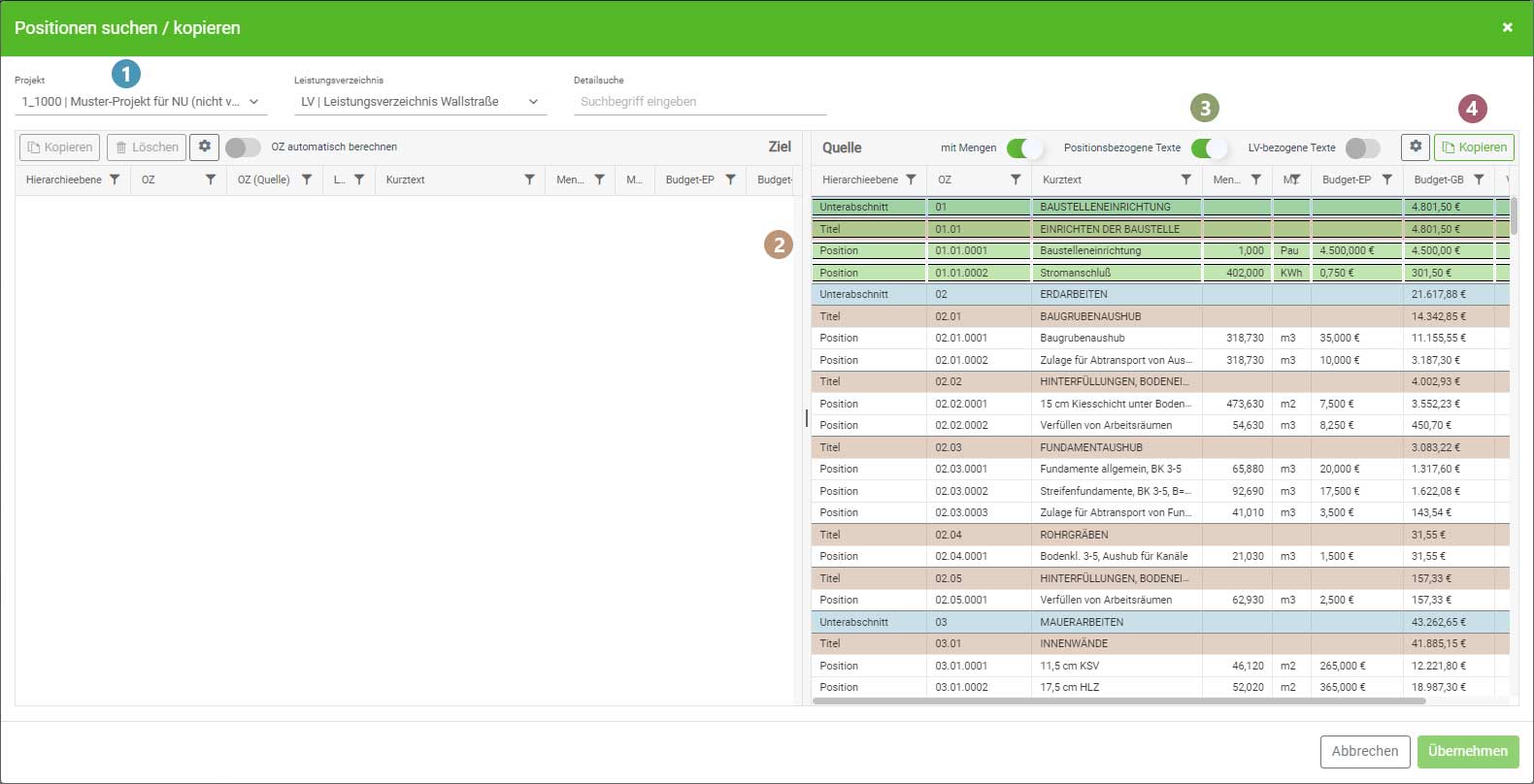Click the Quelle vertical scrollbar
This screenshot has height=784, width=1534.
point(1514,215)
